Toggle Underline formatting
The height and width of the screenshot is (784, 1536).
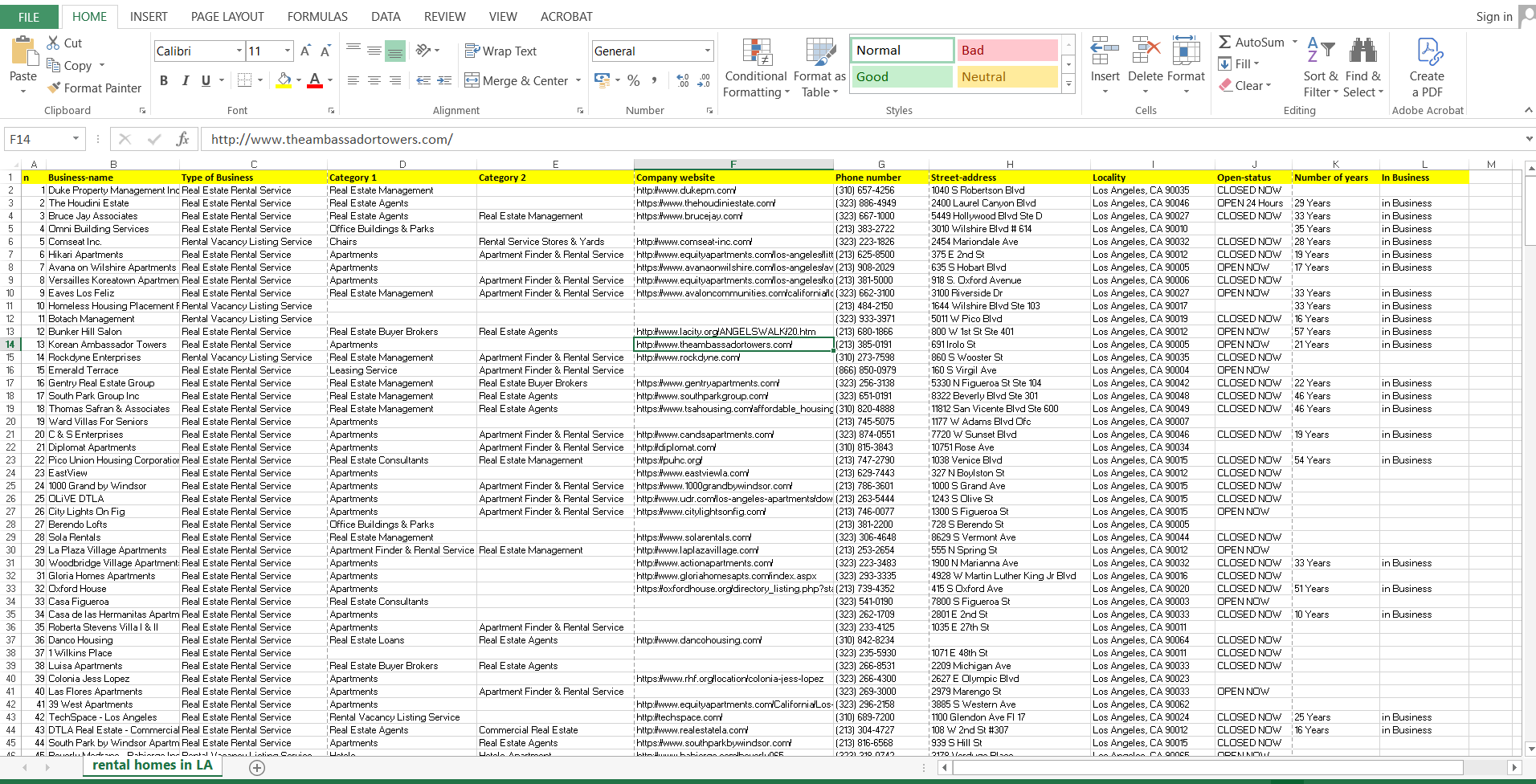pyautogui.click(x=206, y=80)
